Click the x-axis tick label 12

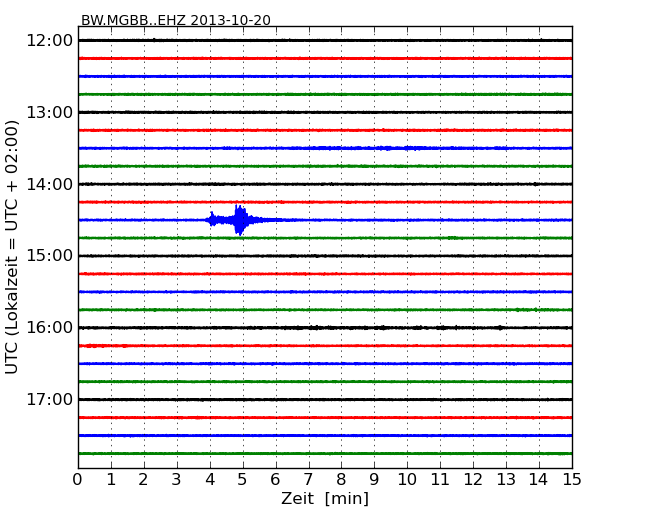pyautogui.click(x=473, y=480)
